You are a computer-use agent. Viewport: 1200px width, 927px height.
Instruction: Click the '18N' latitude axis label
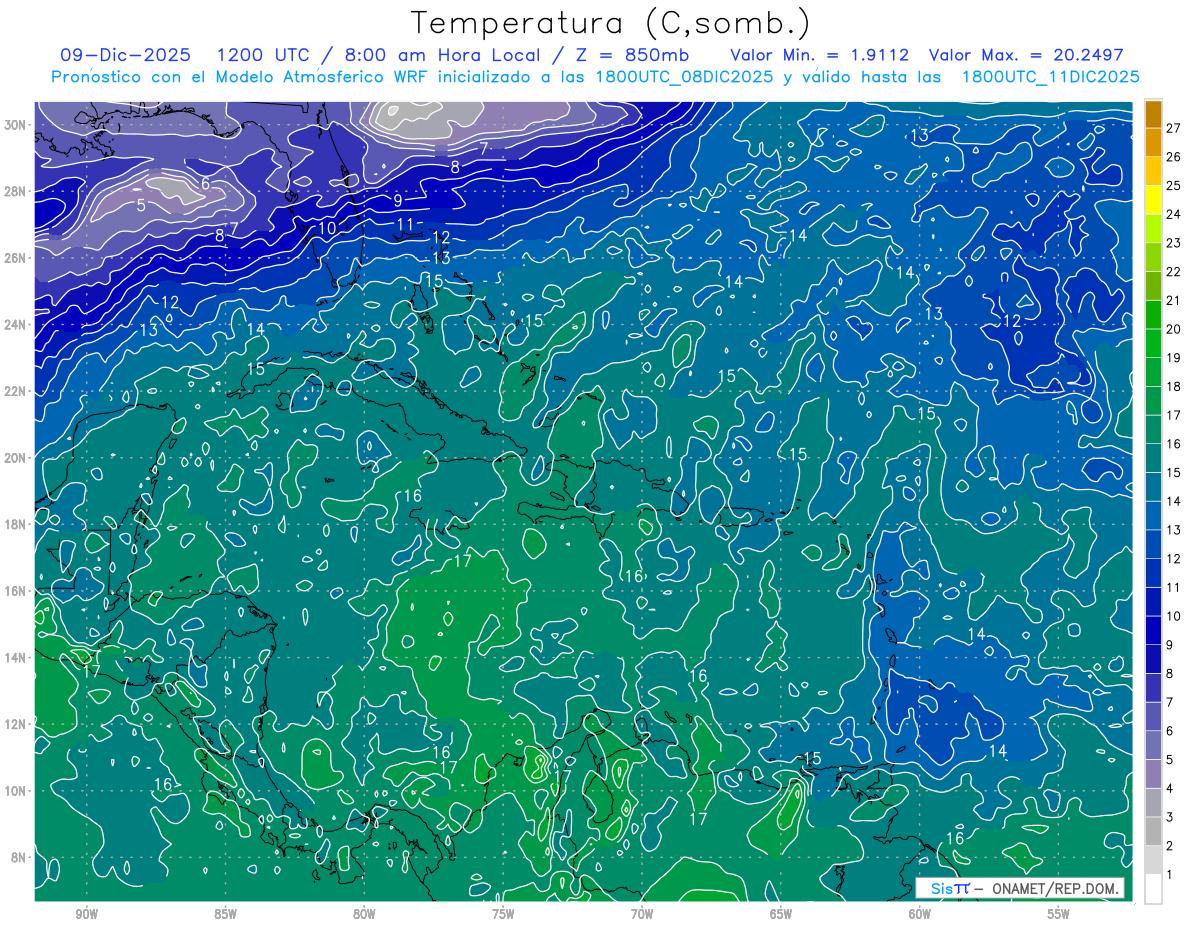pos(17,524)
